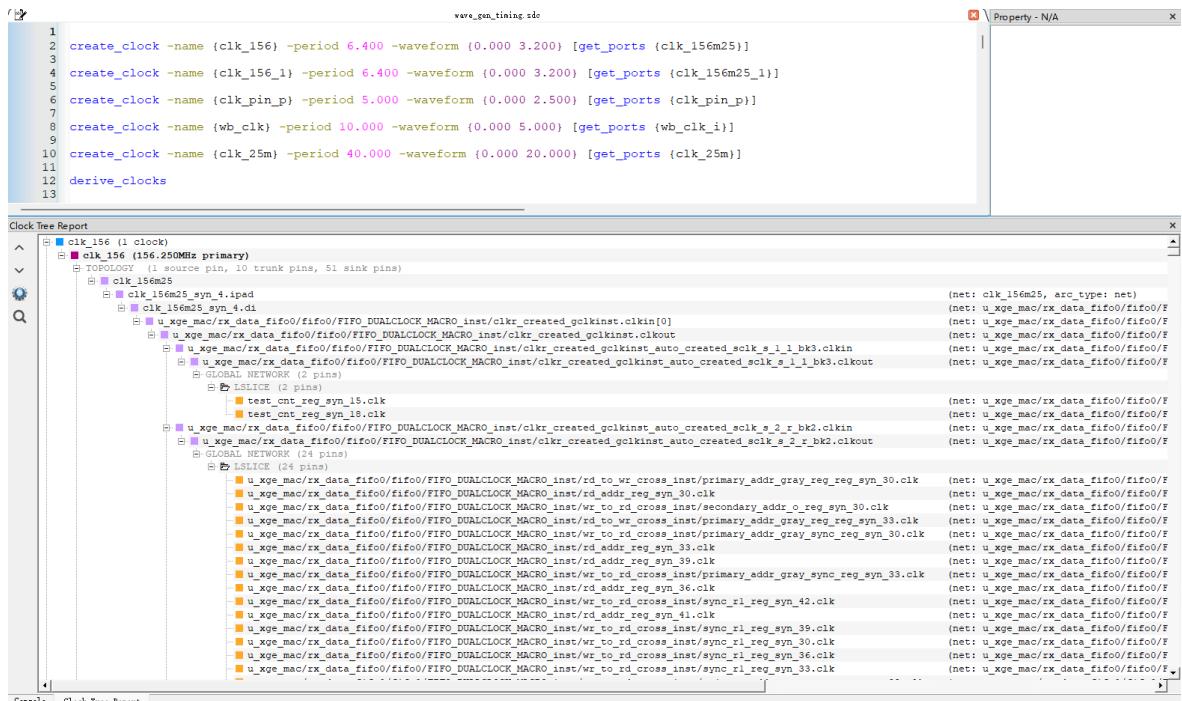Click the orange icon of rd_addr_reg_syn_30.clk
1182x701 pixels.
pyautogui.click(x=239, y=494)
